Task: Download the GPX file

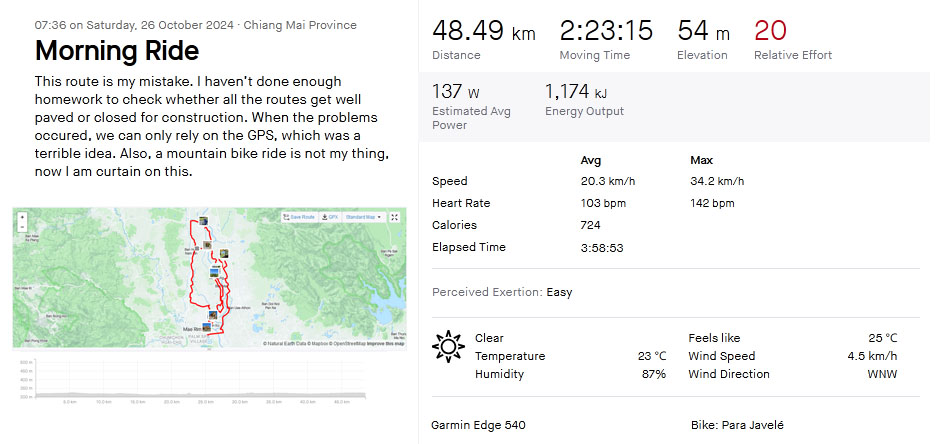Action: click(x=329, y=217)
